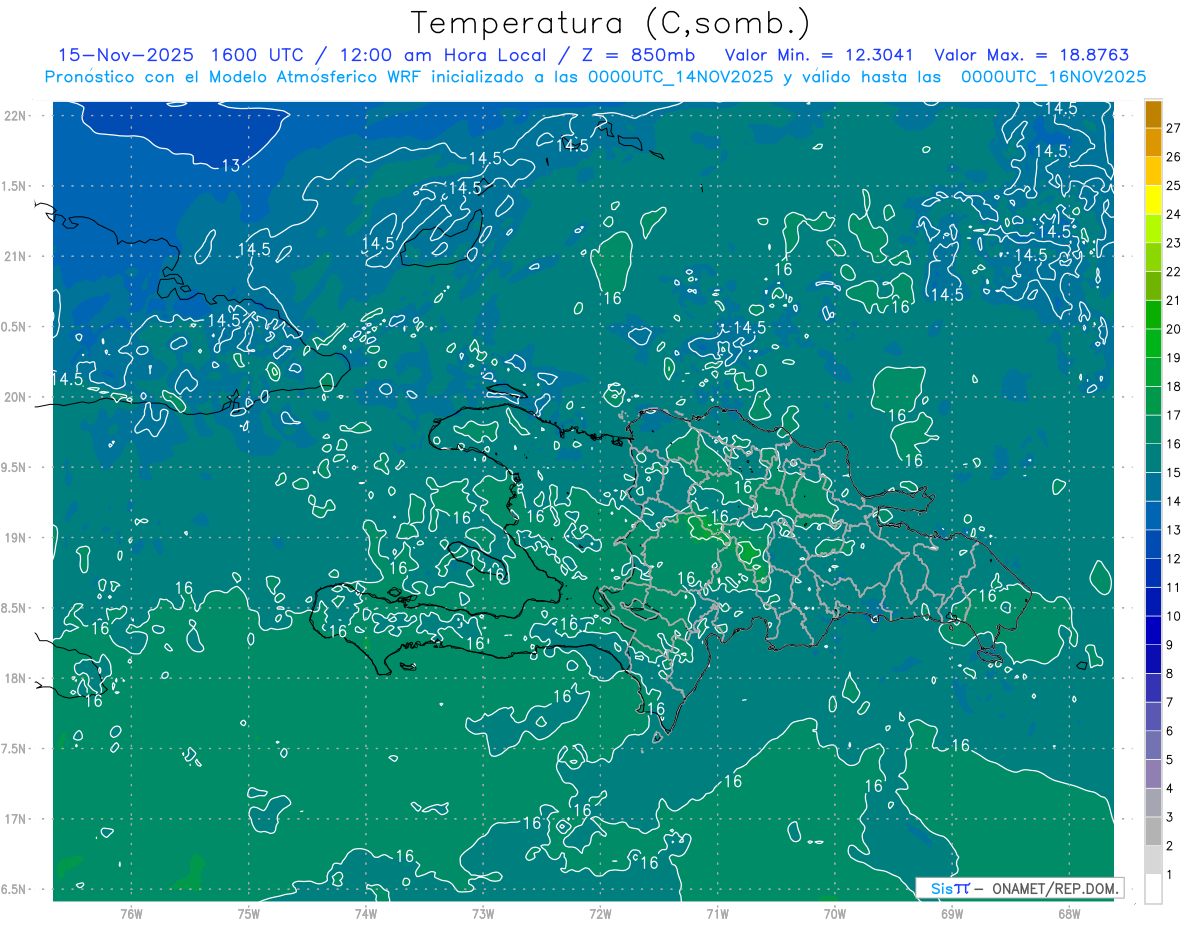Click the '27' value on the color legend
The height and width of the screenshot is (927, 1200).
click(x=1174, y=128)
